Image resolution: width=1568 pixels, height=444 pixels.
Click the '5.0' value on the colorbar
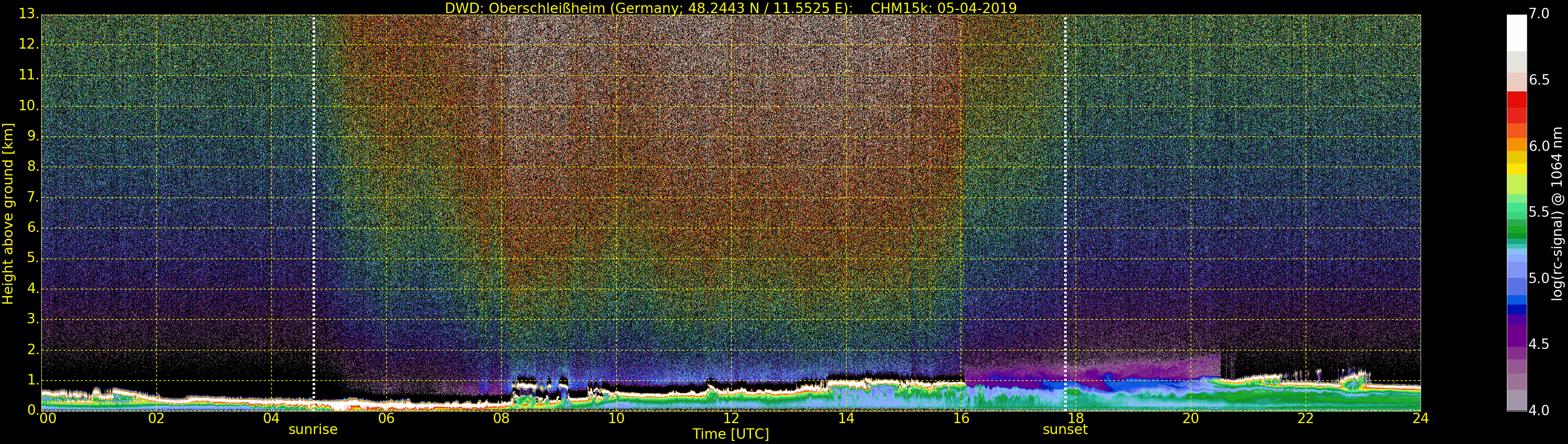click(x=1539, y=278)
